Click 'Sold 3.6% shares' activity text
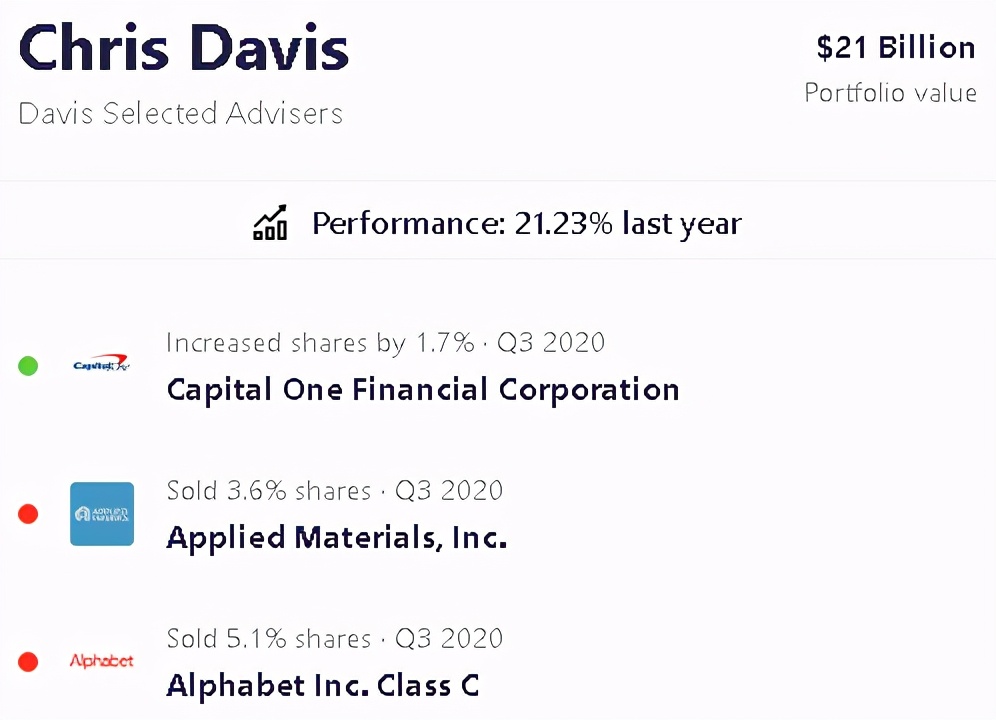996x720 pixels. pyautogui.click(x=269, y=491)
